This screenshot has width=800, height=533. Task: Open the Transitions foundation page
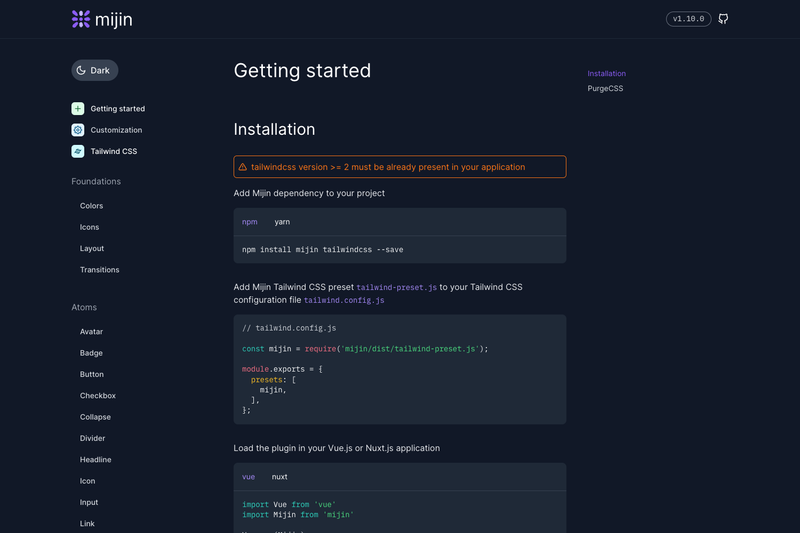(x=99, y=270)
